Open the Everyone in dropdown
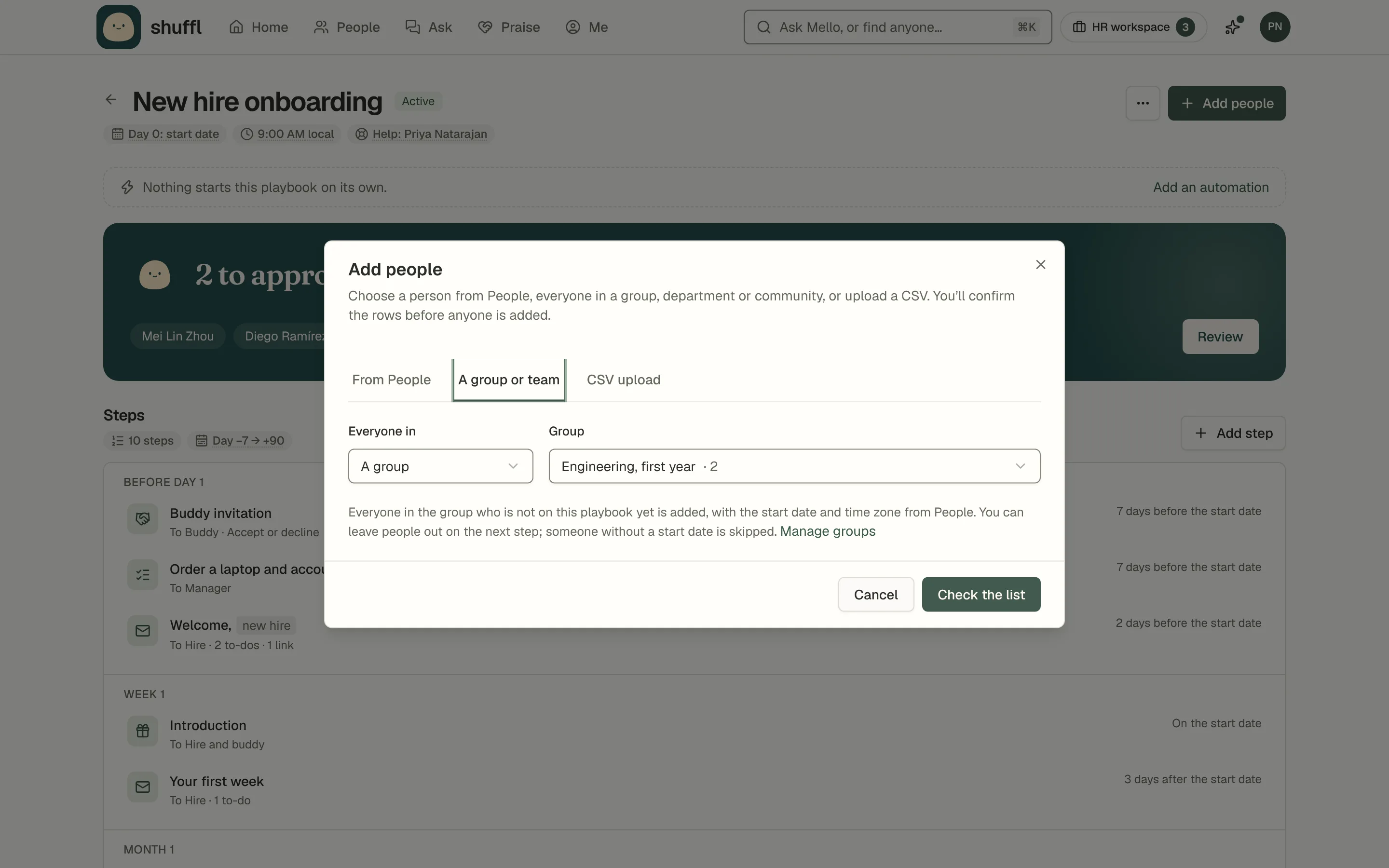Viewport: 1389px width, 868px height. pyautogui.click(x=440, y=466)
